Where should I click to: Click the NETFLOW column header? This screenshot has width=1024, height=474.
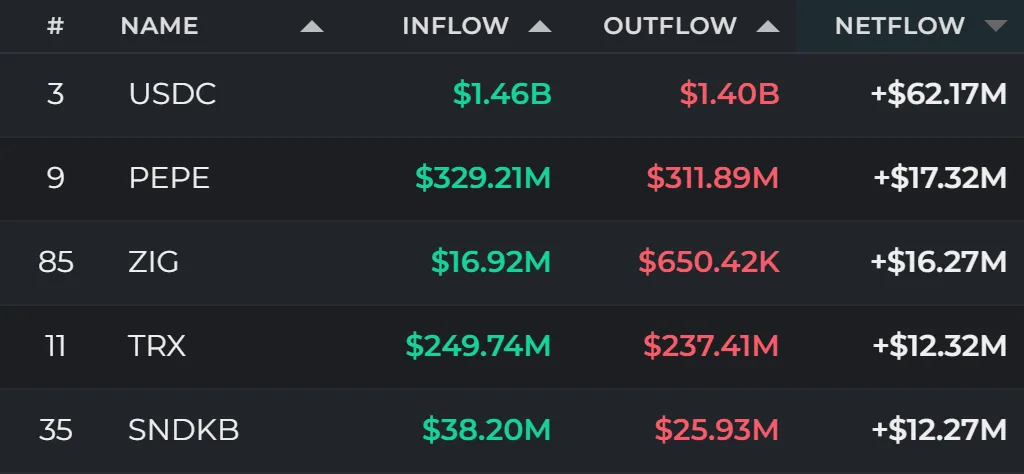coord(899,26)
